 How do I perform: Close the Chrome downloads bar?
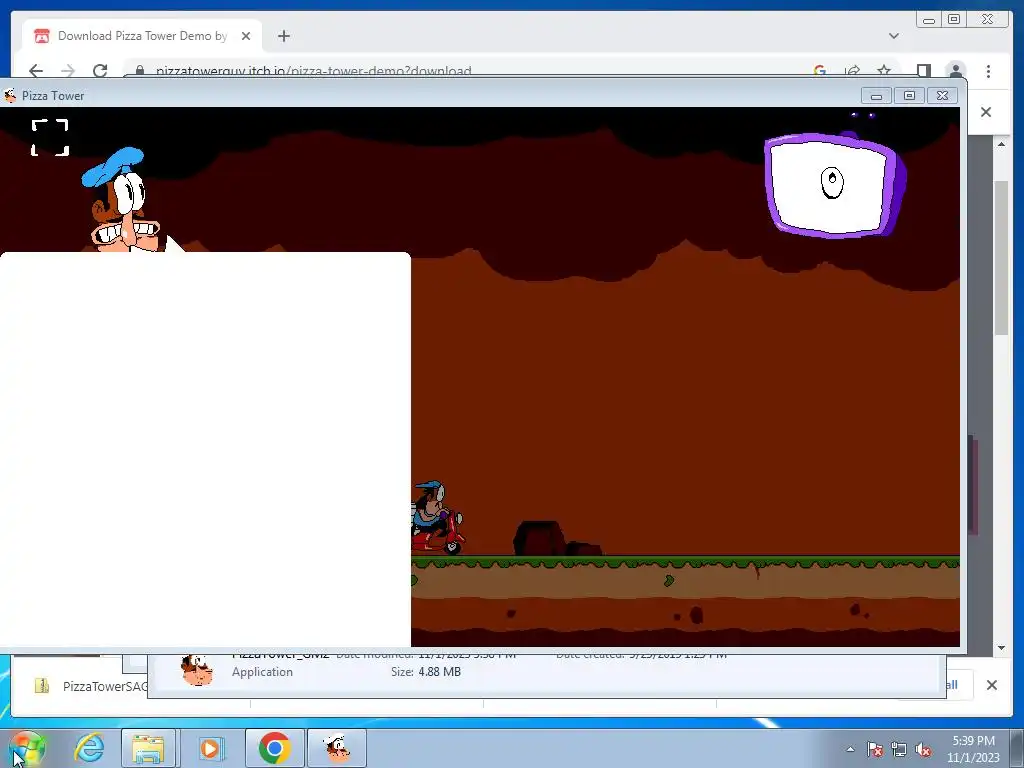tap(991, 685)
